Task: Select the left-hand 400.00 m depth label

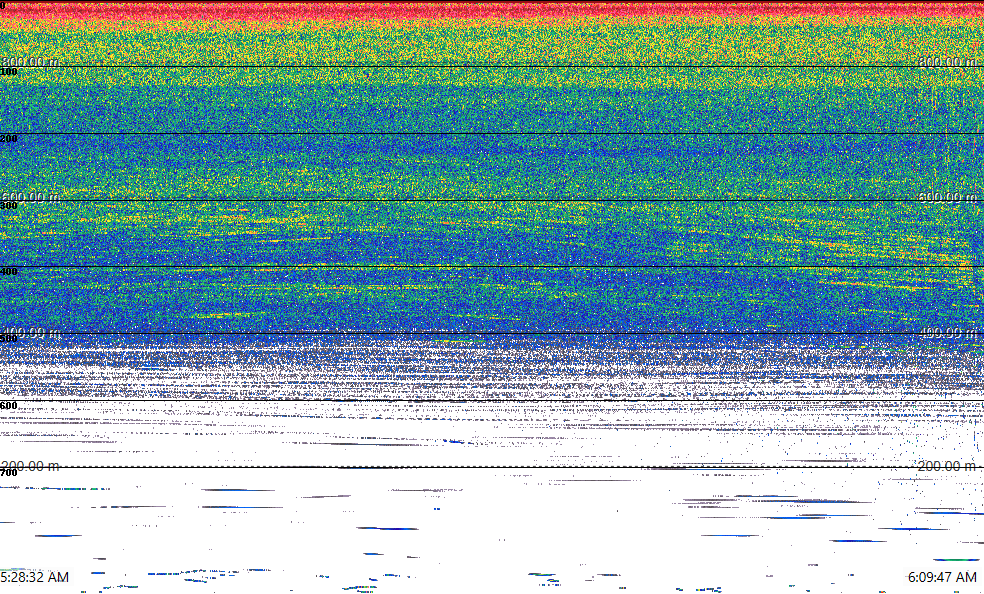Action: pyautogui.click(x=30, y=332)
